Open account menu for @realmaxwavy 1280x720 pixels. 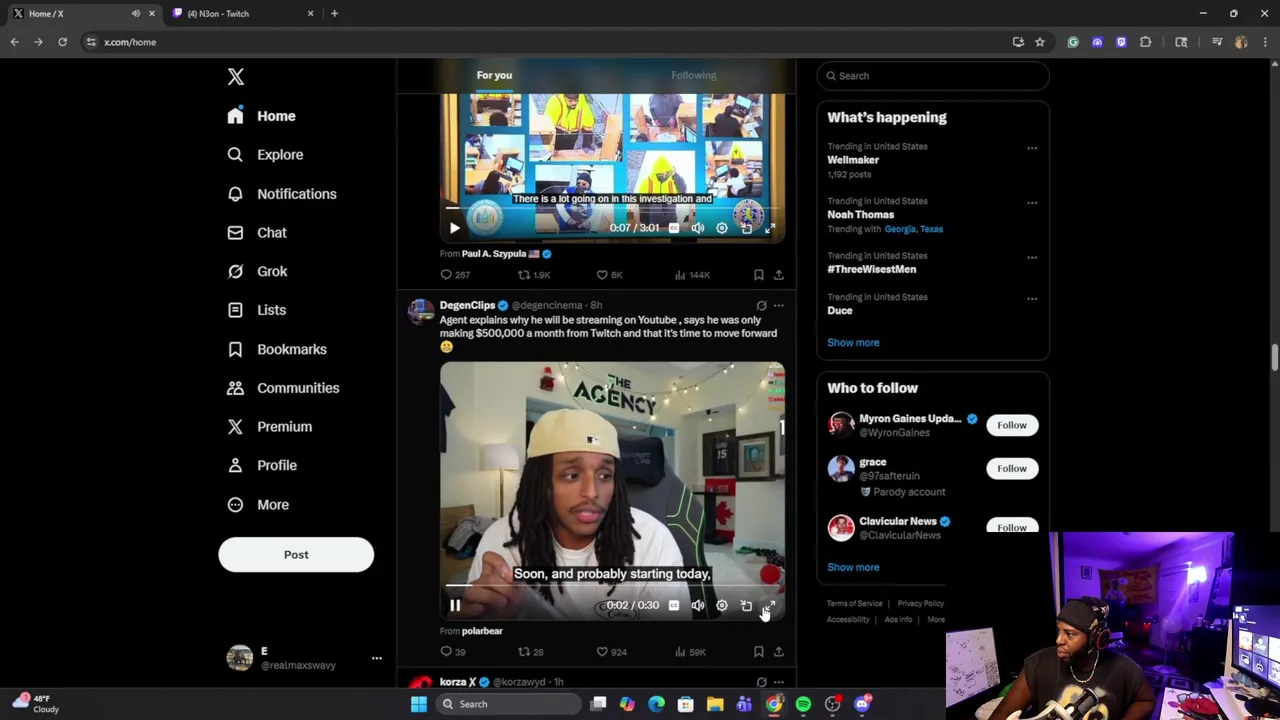[x=376, y=658]
